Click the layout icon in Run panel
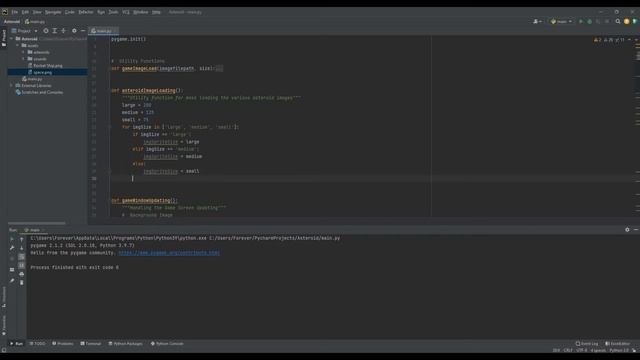640x360 pixels. click(12, 270)
